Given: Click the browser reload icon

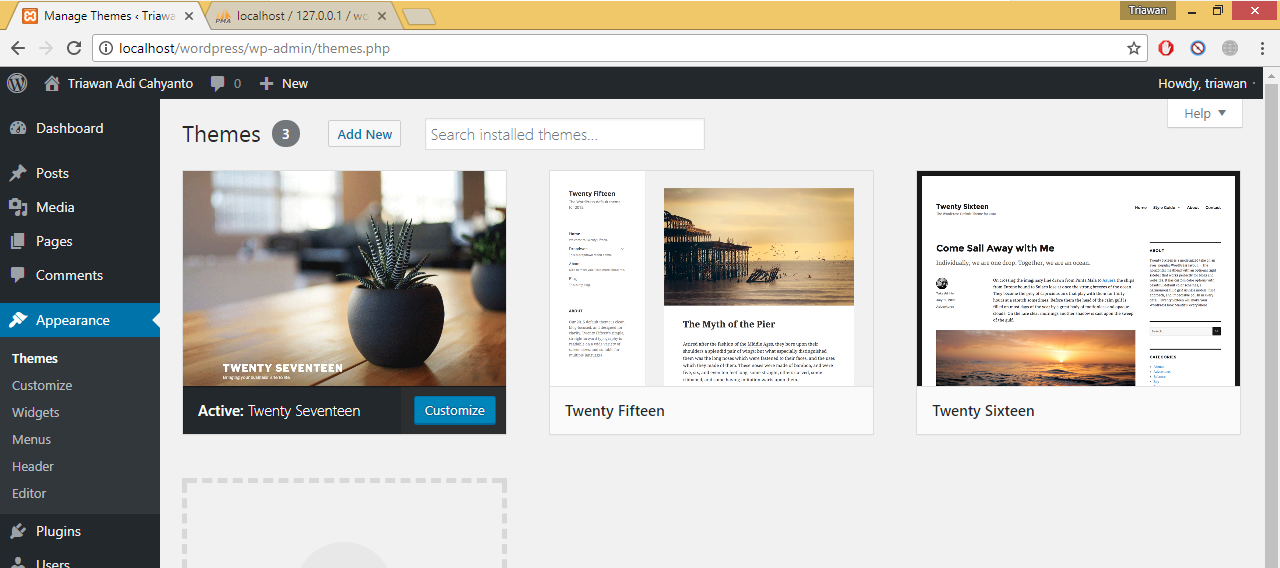Looking at the screenshot, I should click(74, 48).
